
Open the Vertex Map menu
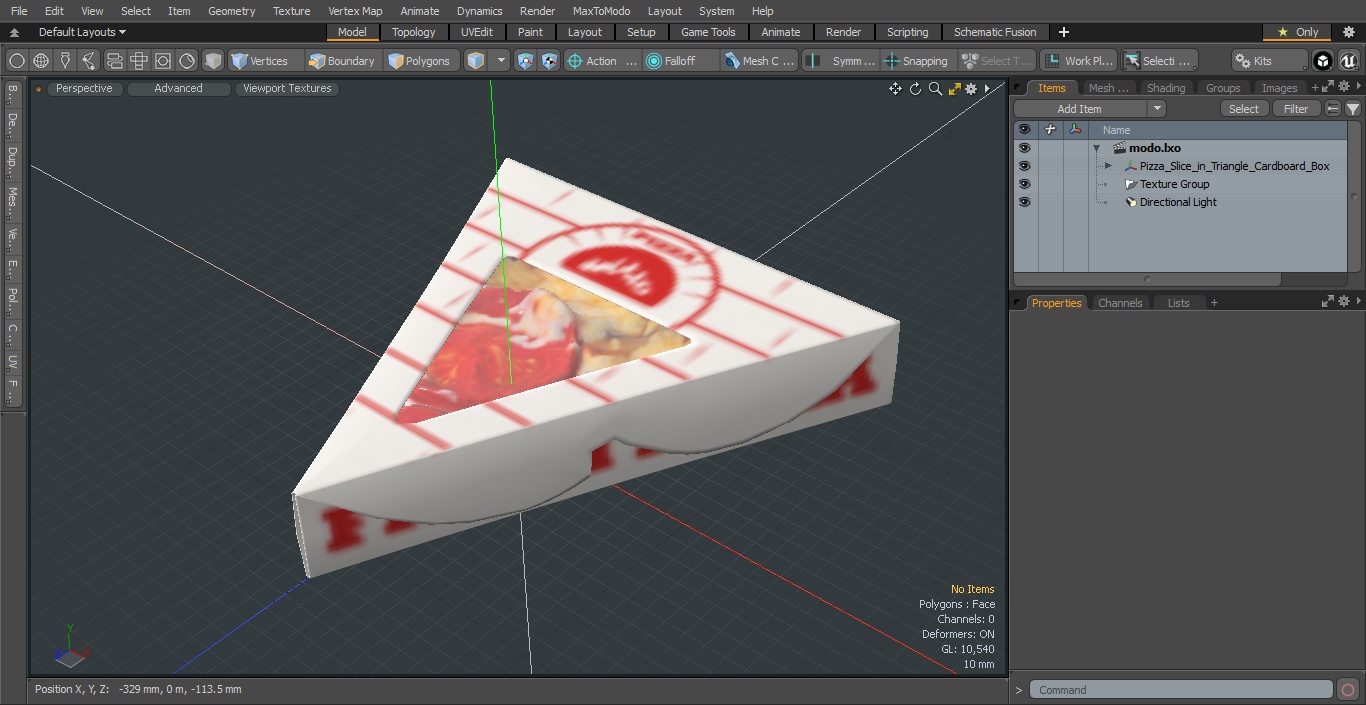pos(355,11)
